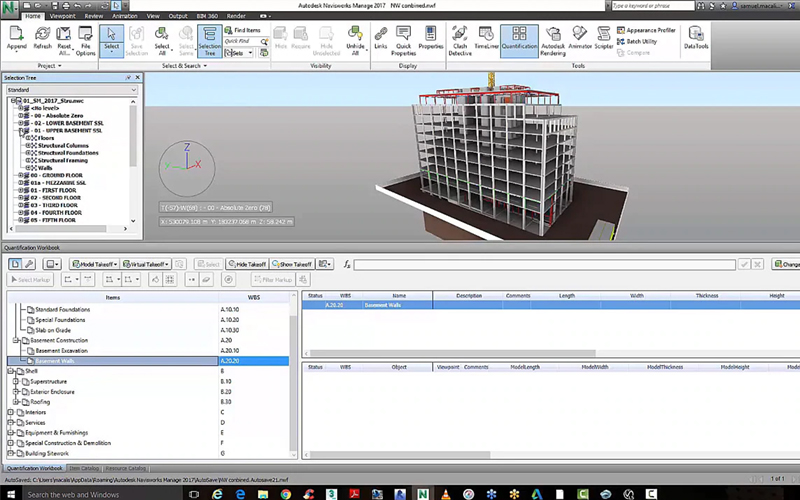Toggle Quick Properties display
800x500 pixels.
pyautogui.click(x=404, y=40)
